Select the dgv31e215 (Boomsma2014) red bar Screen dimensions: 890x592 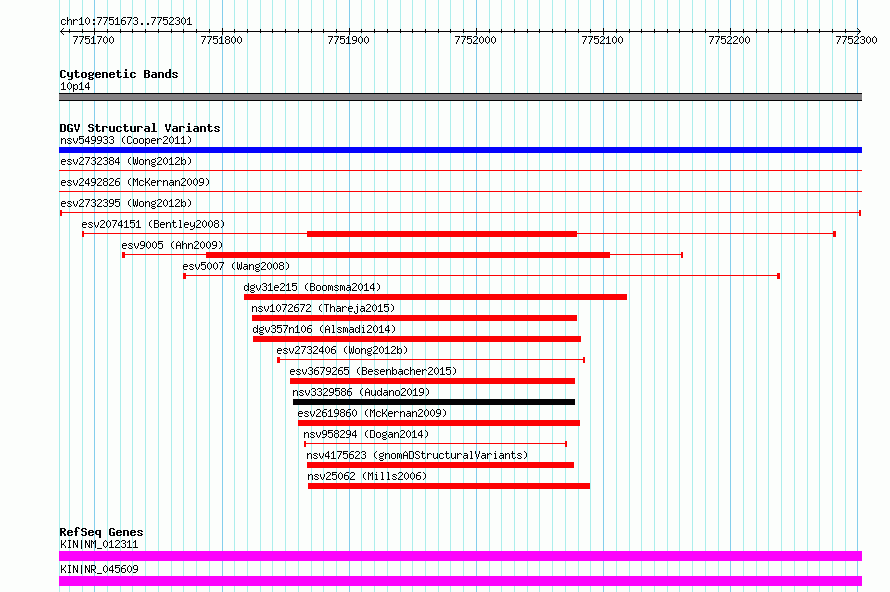(x=435, y=297)
